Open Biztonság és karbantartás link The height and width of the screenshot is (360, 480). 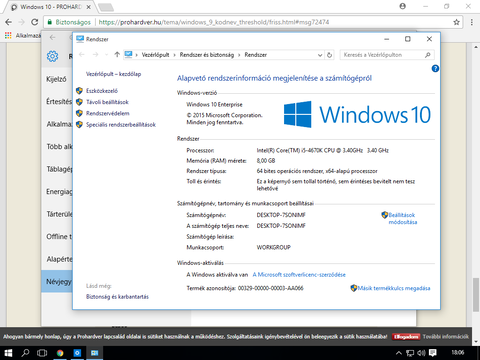tap(117, 297)
